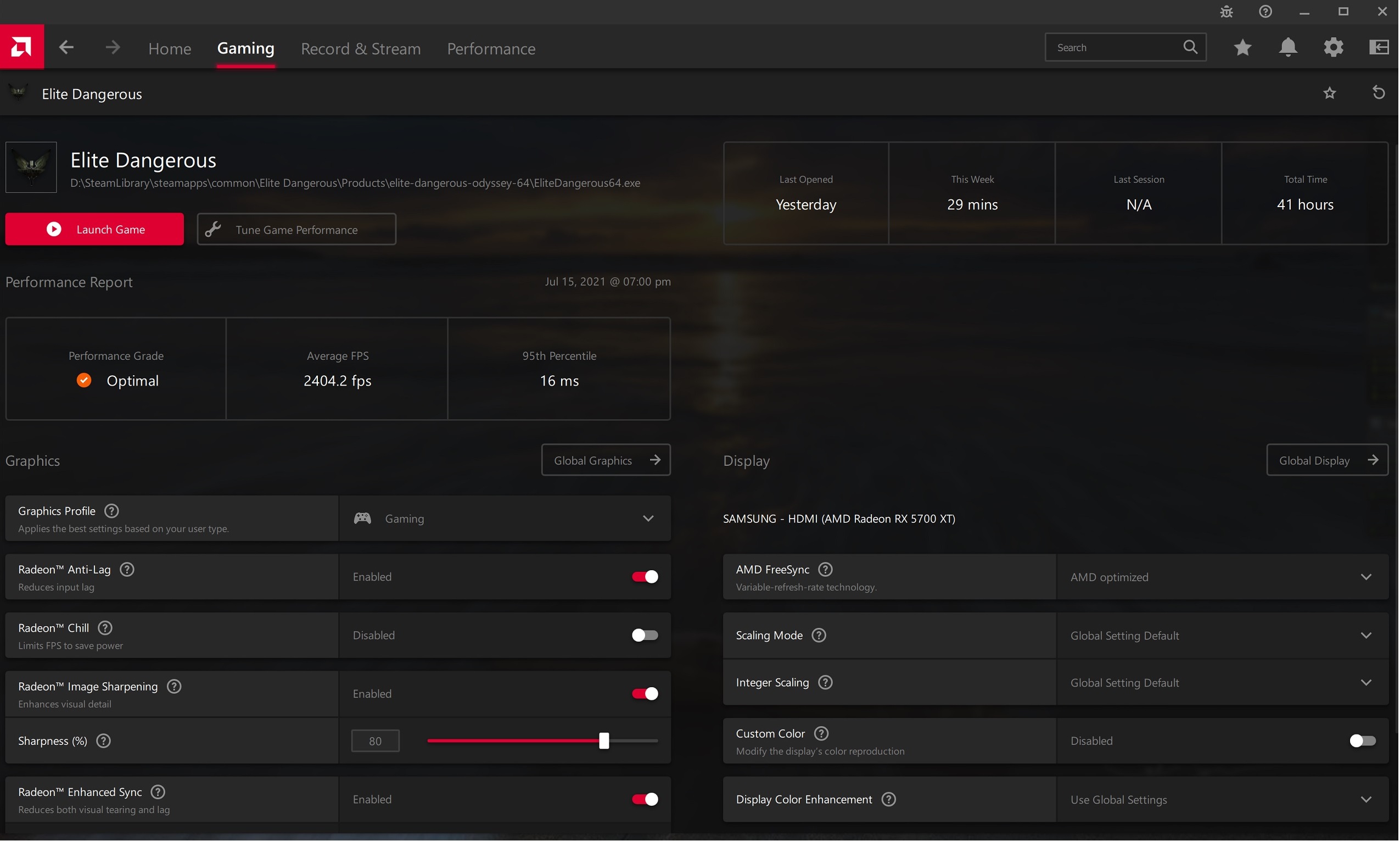
Task: Show help for AMD FreeSync
Action: pos(825,570)
